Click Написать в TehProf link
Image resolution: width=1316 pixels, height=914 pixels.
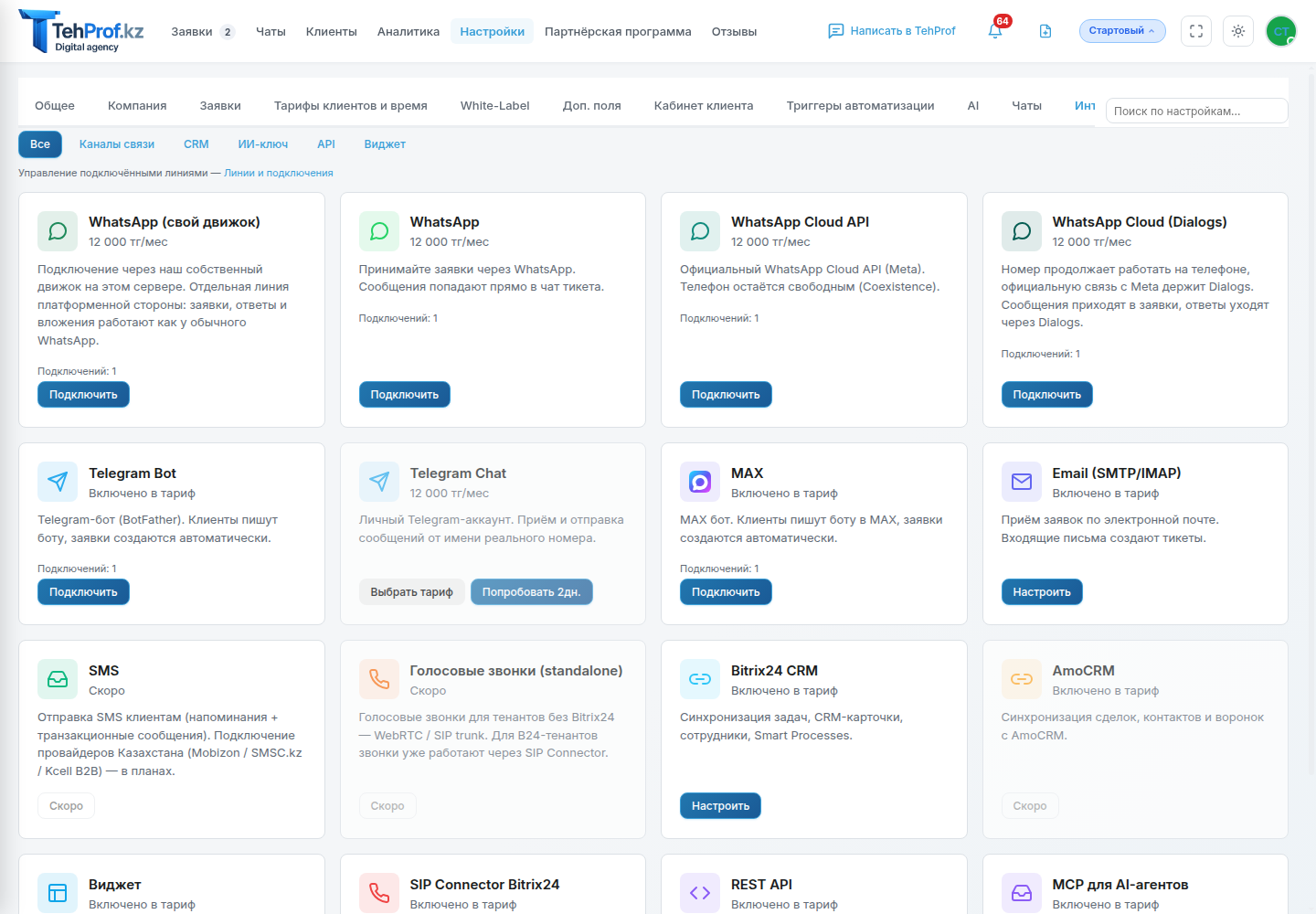click(892, 31)
